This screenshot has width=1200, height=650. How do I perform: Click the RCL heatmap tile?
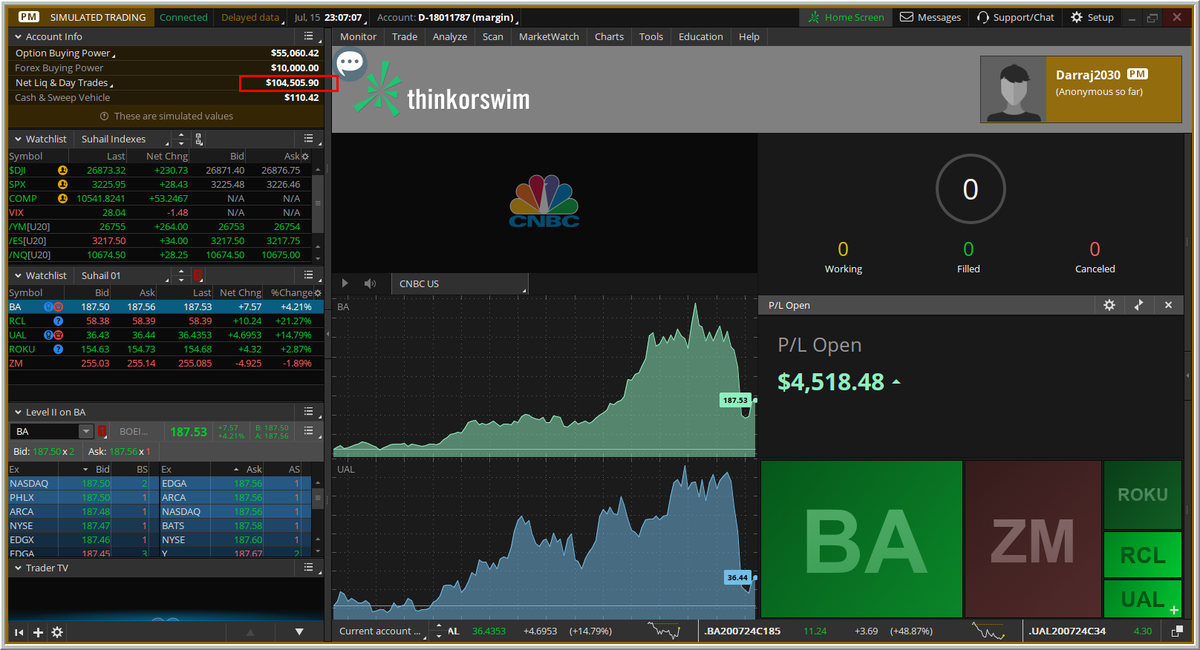[x=1143, y=555]
